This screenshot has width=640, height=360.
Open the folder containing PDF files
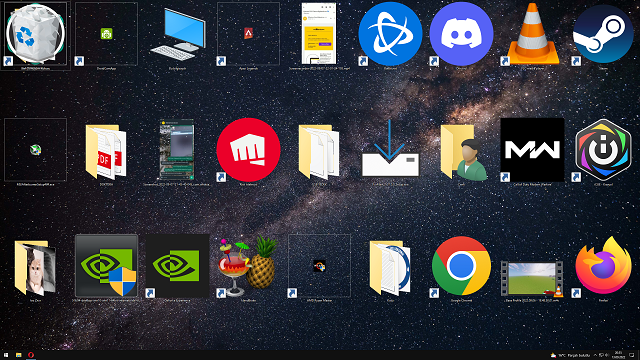pyautogui.click(x=107, y=151)
